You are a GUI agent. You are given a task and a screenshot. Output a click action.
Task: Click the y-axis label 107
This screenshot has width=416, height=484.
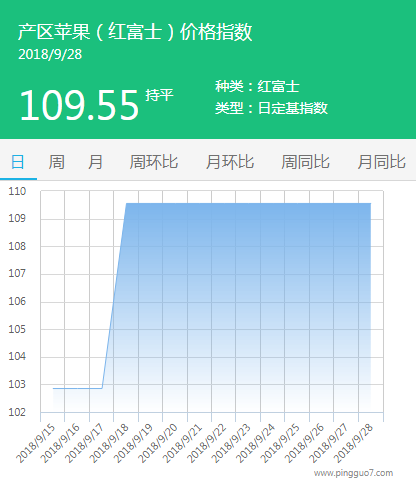(17, 274)
